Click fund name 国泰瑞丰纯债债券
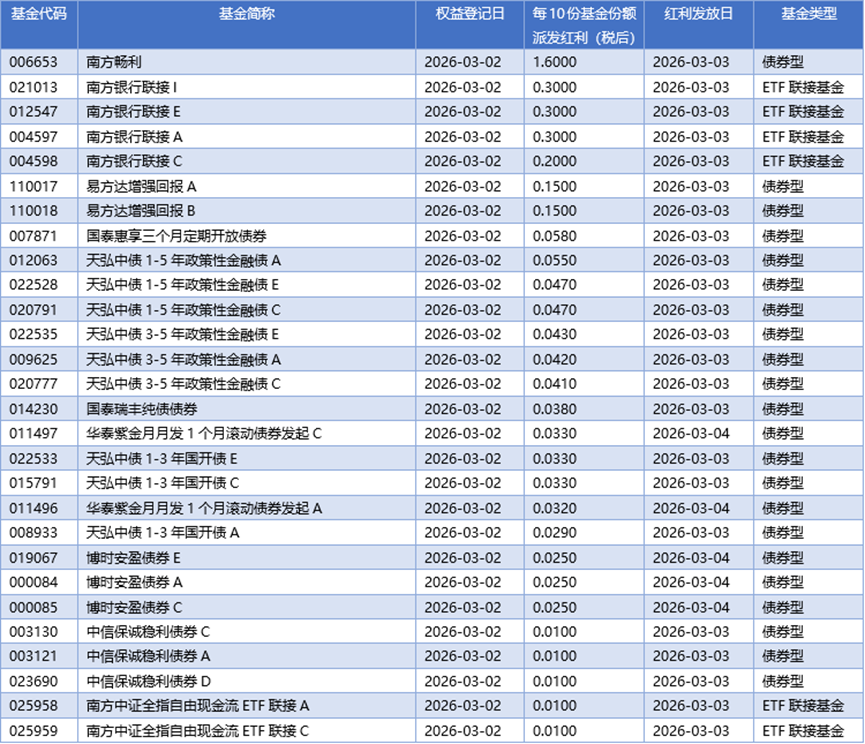This screenshot has height=744, width=865. pos(142,409)
